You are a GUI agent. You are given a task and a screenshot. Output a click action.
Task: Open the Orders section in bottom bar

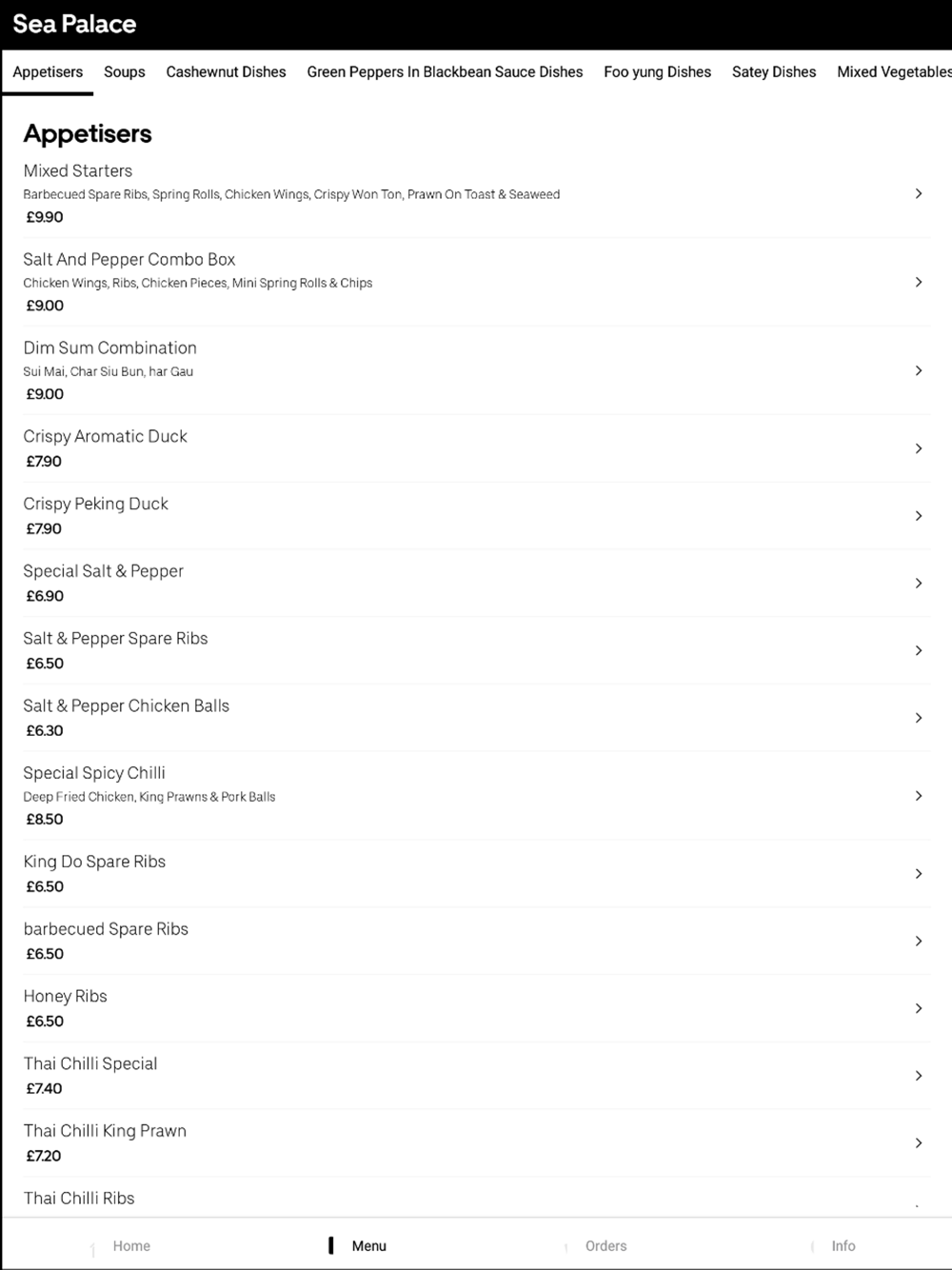(605, 1245)
